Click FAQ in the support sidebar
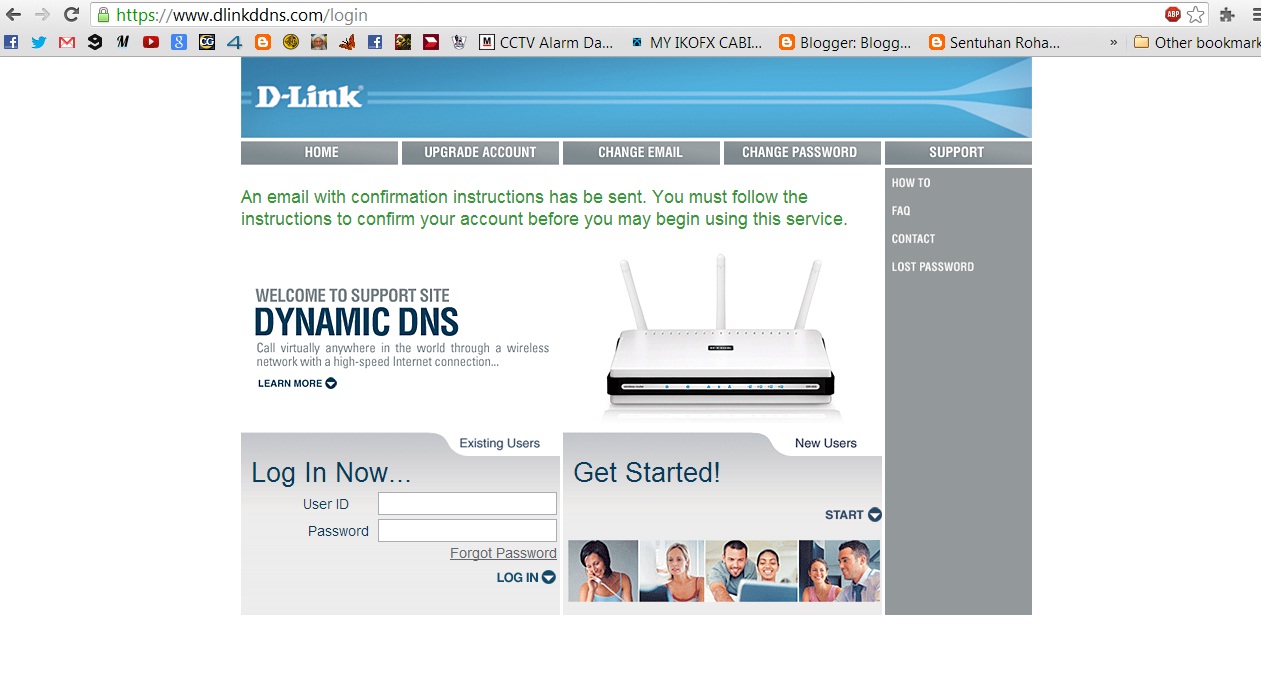The image size is (1261, 698). (901, 211)
